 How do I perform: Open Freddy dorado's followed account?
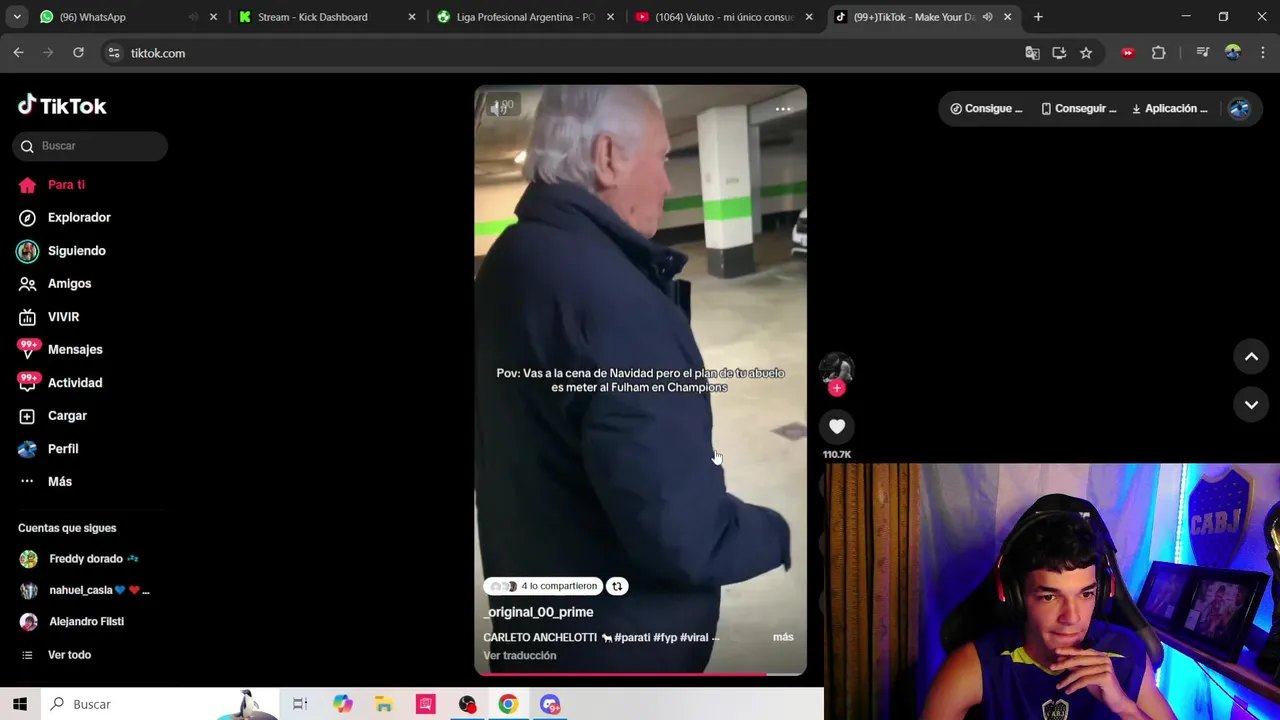click(79, 559)
